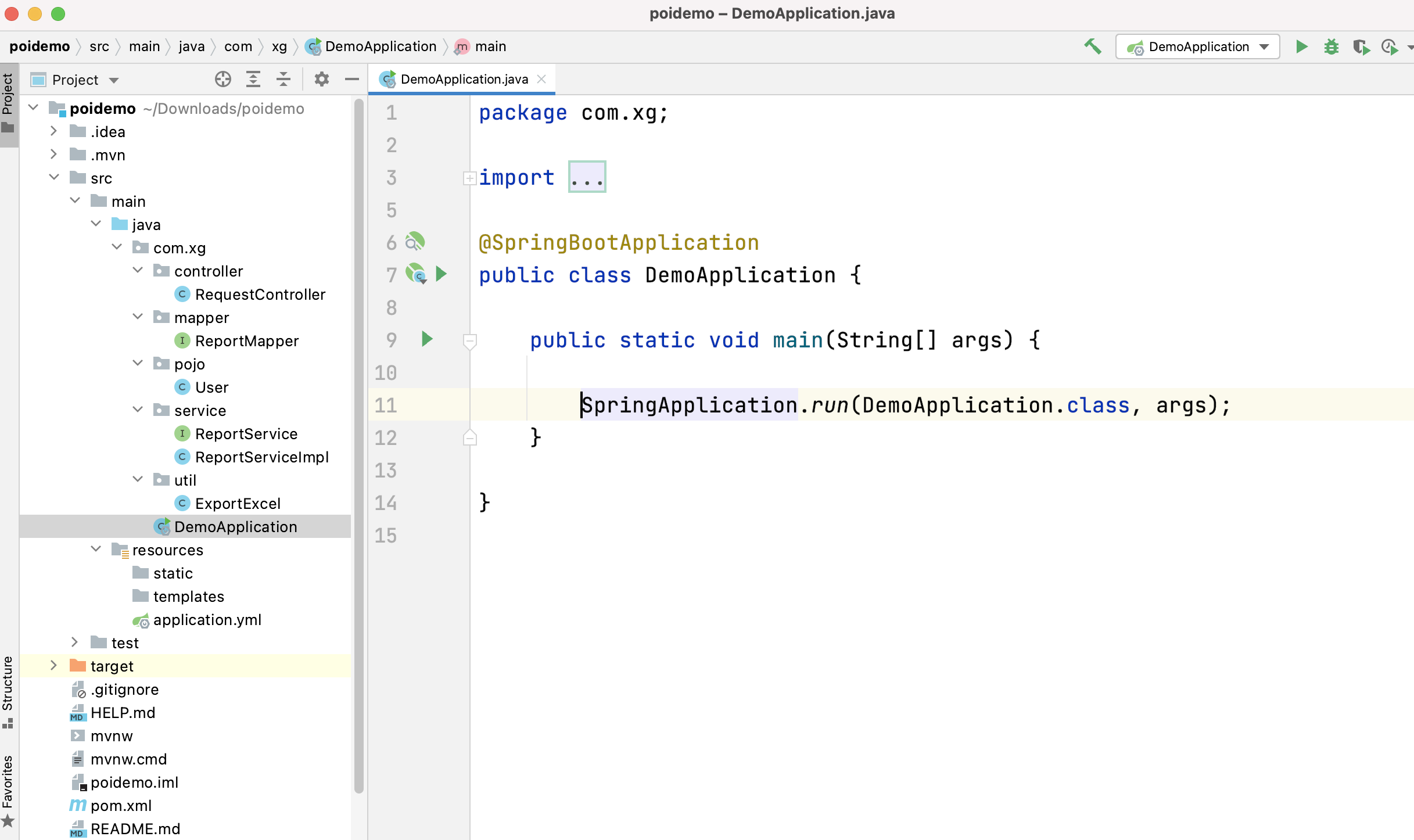
Task: Click run gutter arrow beside main method
Action: [427, 339]
